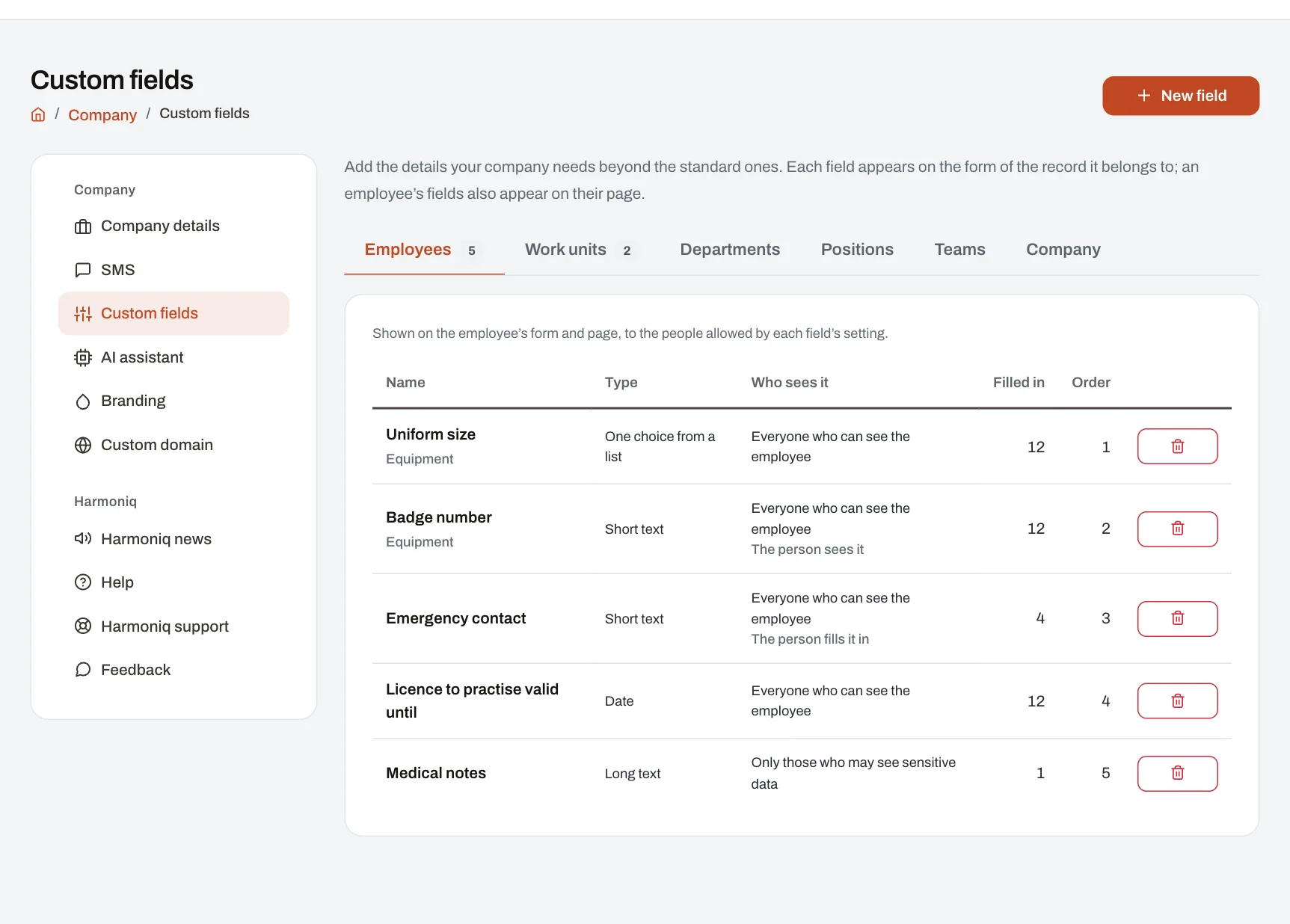The image size is (1290, 924).
Task: Click the AI assistant chip icon
Action: click(83, 357)
